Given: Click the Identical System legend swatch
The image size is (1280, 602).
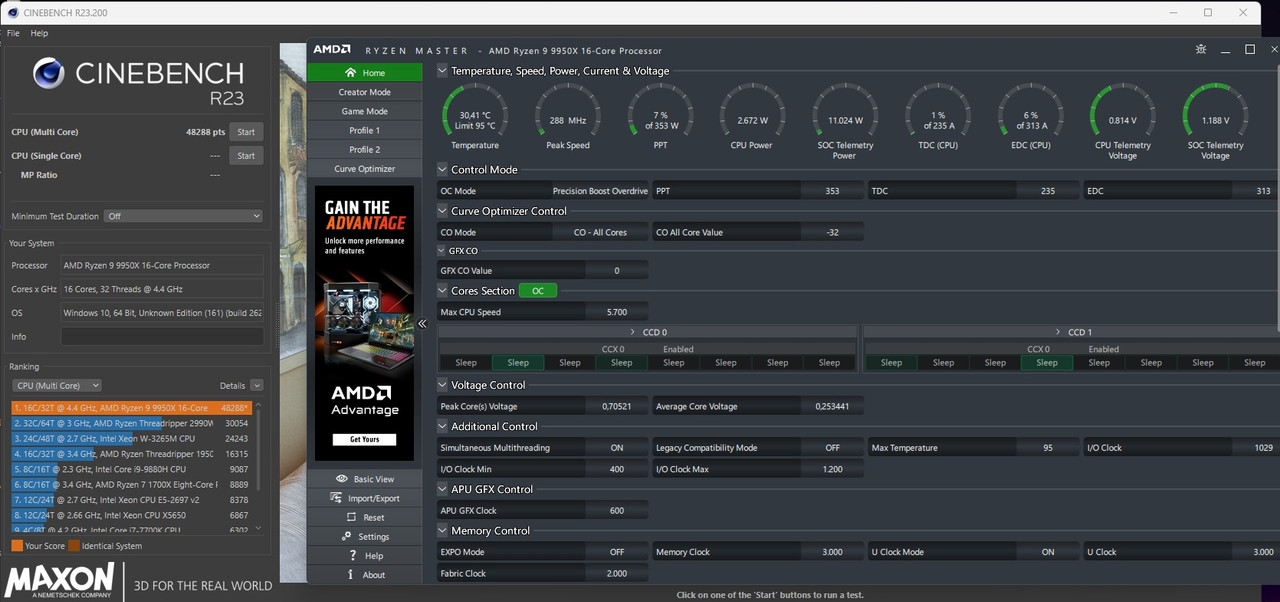Looking at the screenshot, I should click(74, 546).
